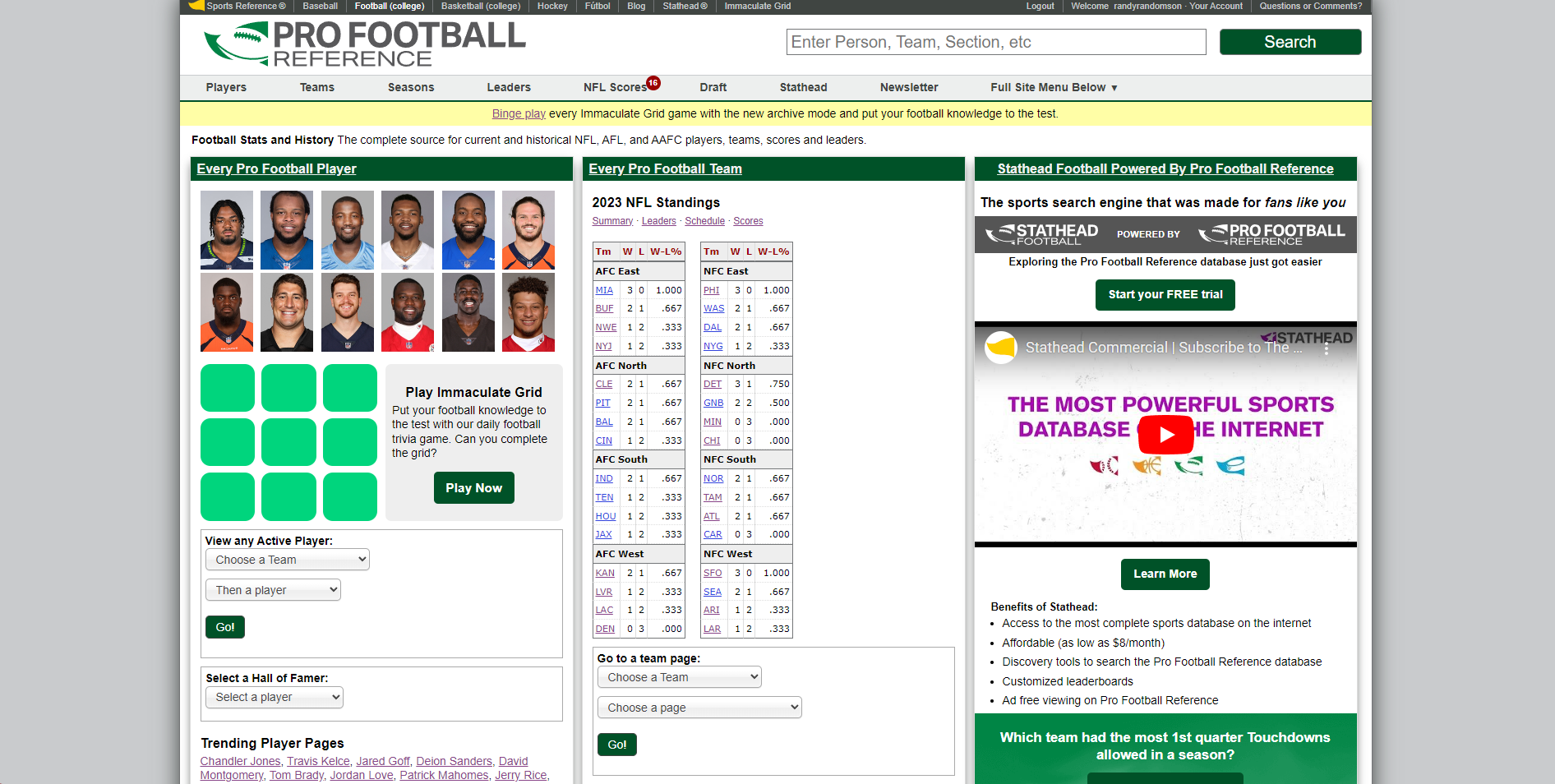This screenshot has width=1555, height=784.
Task: Open the standings Summary link
Action: pyautogui.click(x=612, y=221)
